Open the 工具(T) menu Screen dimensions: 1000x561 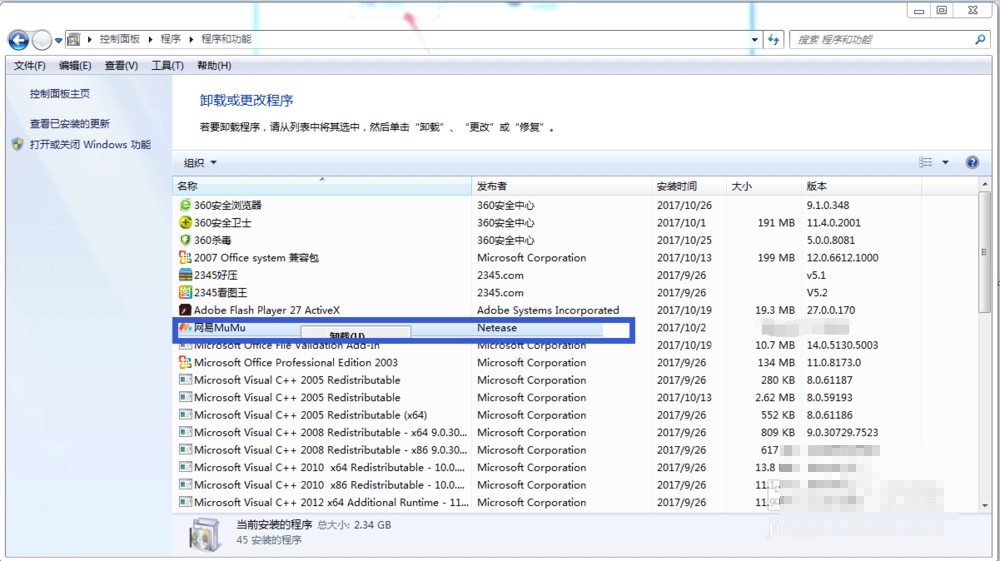click(167, 66)
